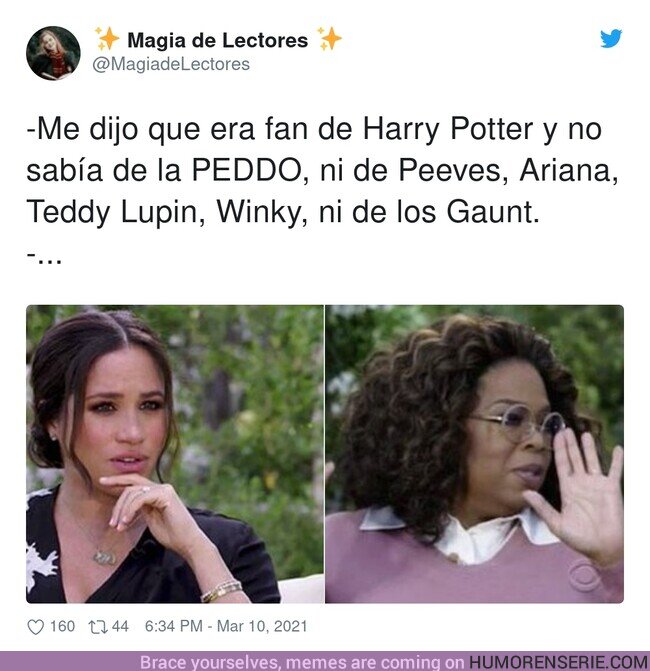Screen dimensions: 650x671
Task: Open the Magia de Lectores display name
Action: tap(218, 40)
